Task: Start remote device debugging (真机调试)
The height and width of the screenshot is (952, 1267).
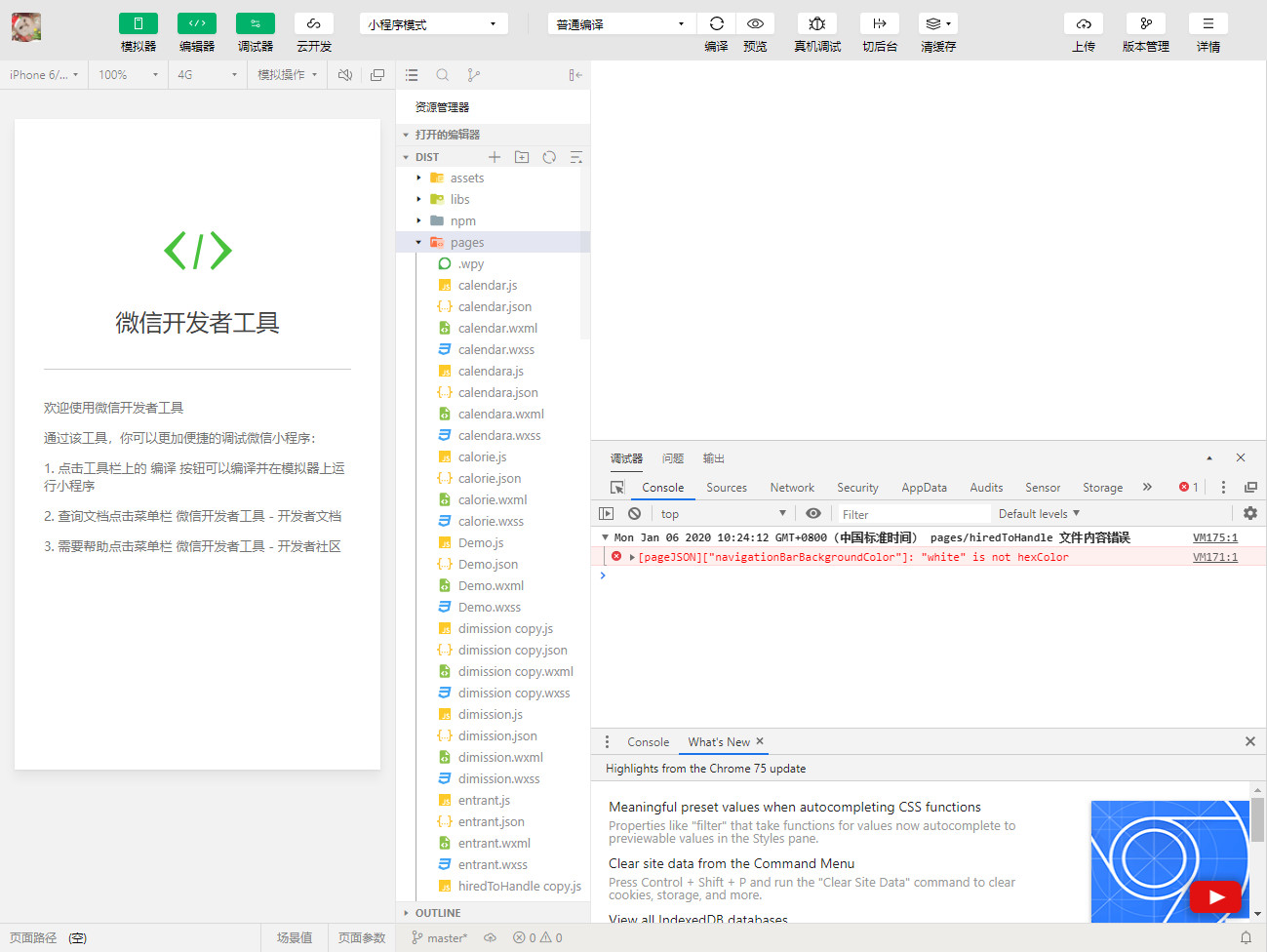Action: pyautogui.click(x=817, y=23)
